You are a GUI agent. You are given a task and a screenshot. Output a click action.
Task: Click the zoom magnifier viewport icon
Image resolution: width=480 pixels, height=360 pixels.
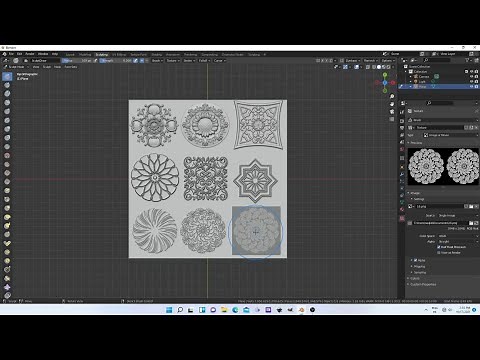(x=392, y=97)
